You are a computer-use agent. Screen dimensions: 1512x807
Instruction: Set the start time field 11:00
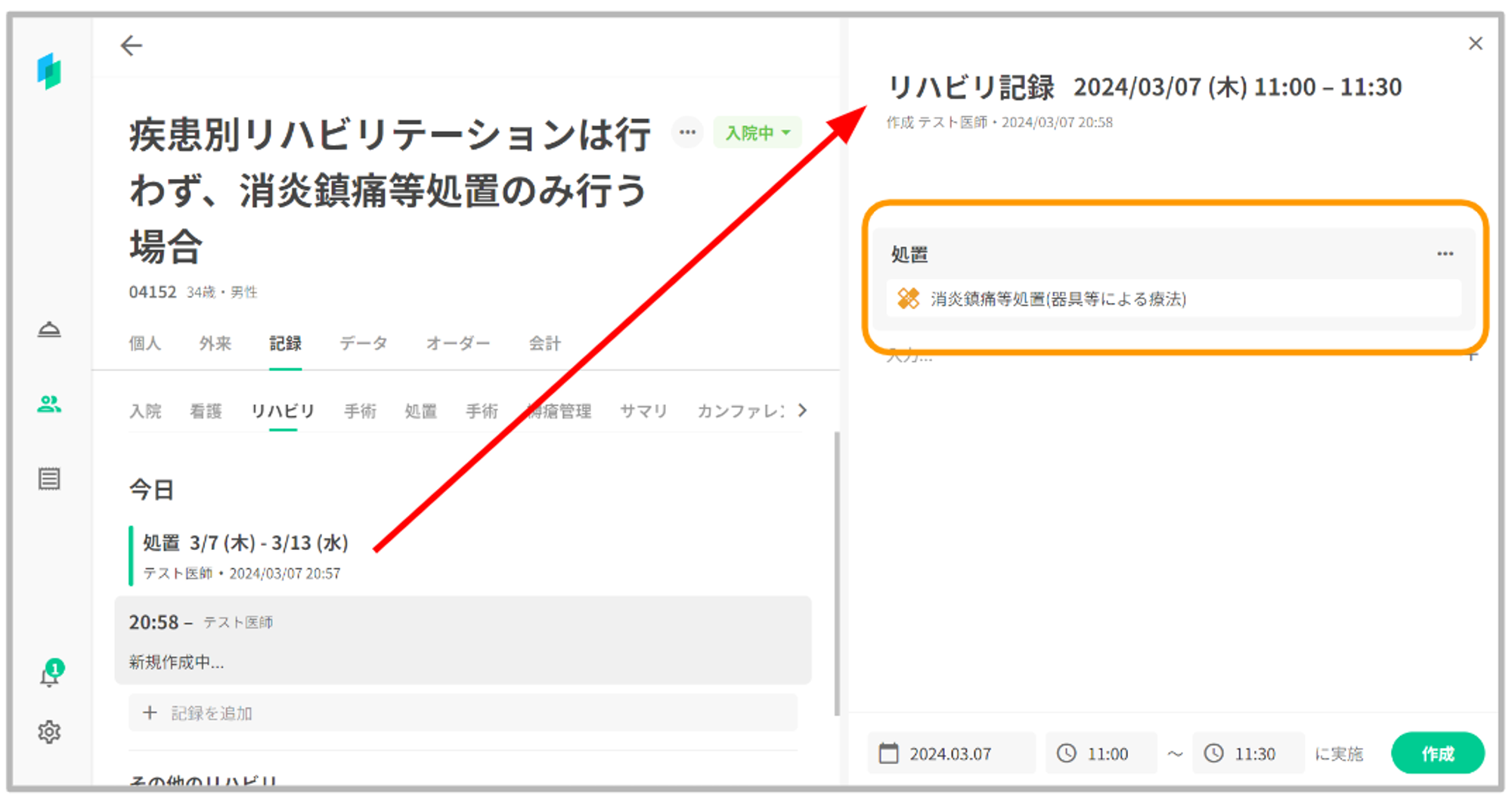(x=1101, y=753)
